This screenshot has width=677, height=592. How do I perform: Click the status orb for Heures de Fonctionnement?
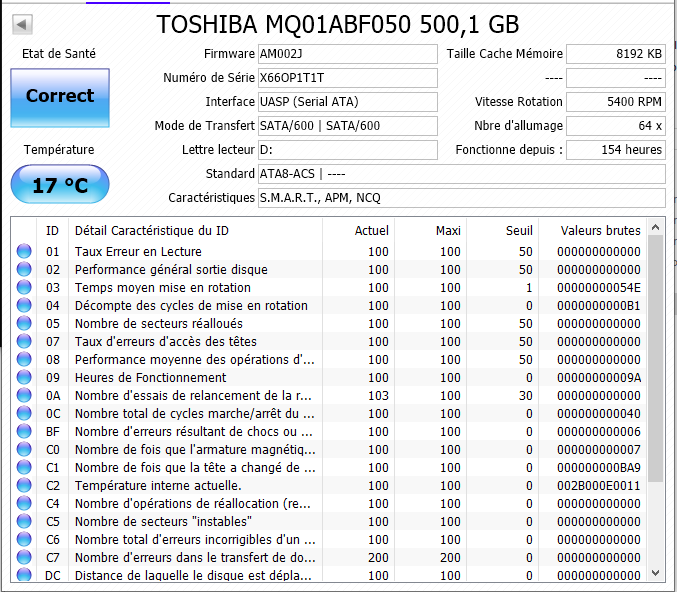pos(24,378)
